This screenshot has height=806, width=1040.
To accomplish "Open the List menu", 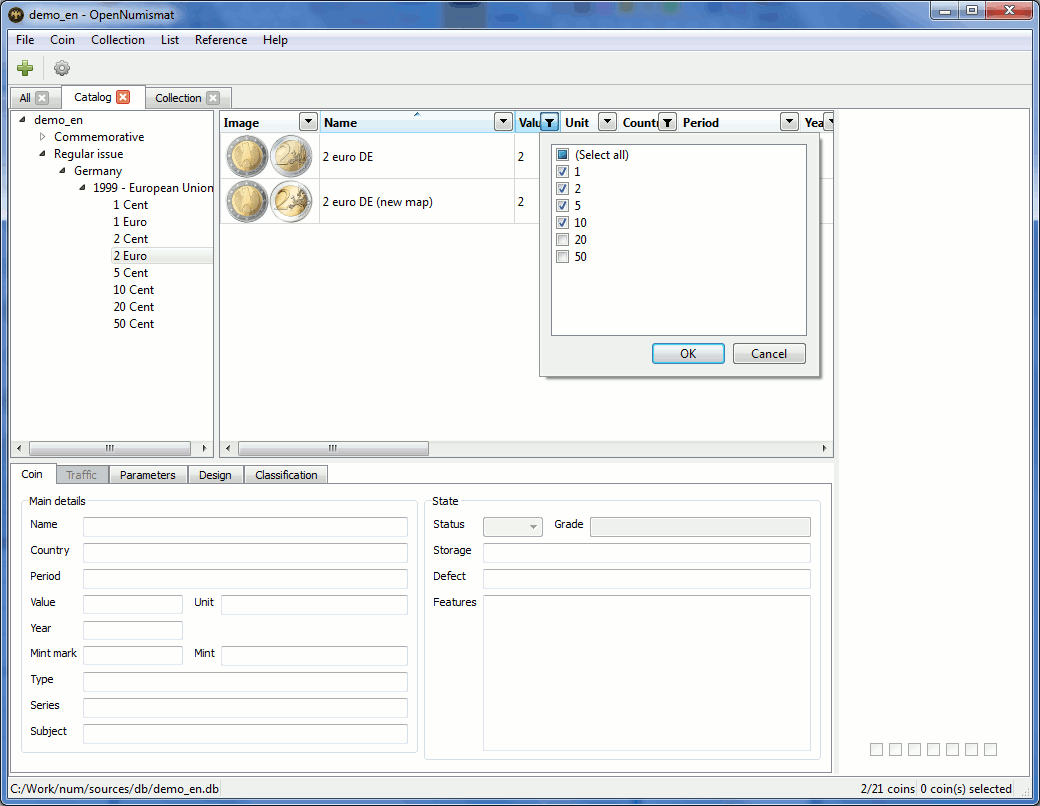I will click(x=170, y=40).
